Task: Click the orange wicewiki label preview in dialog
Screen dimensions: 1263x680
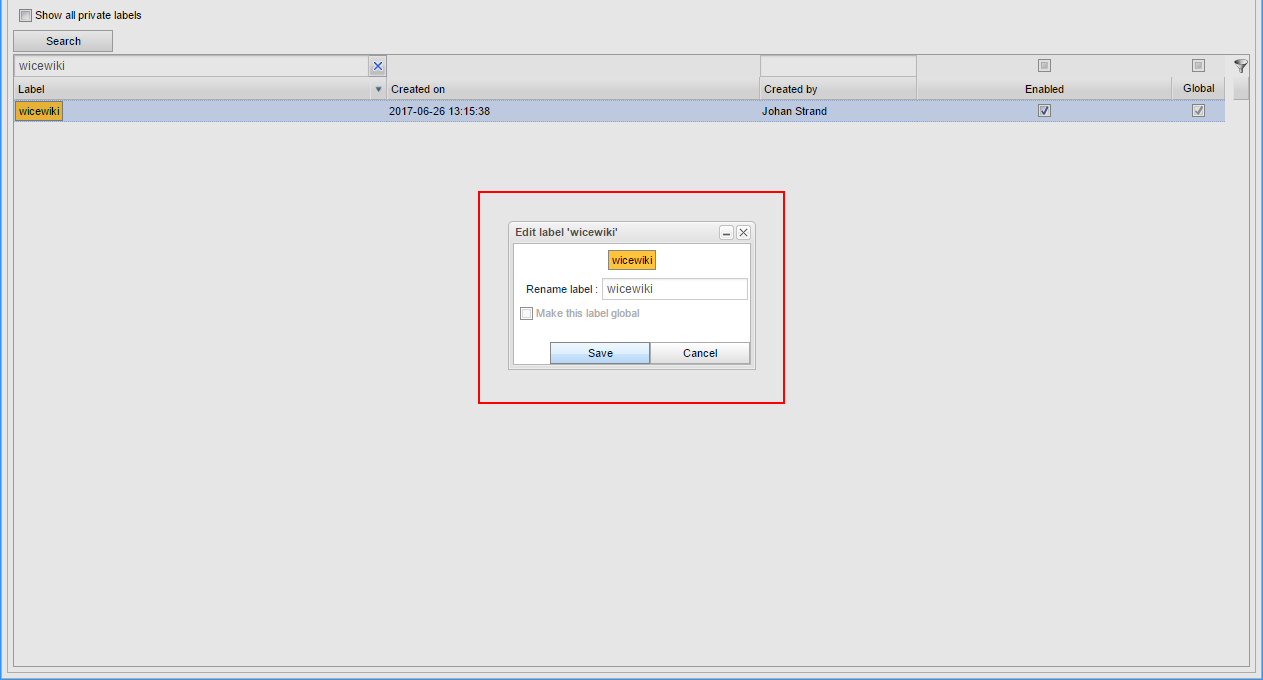Action: pyautogui.click(x=632, y=260)
